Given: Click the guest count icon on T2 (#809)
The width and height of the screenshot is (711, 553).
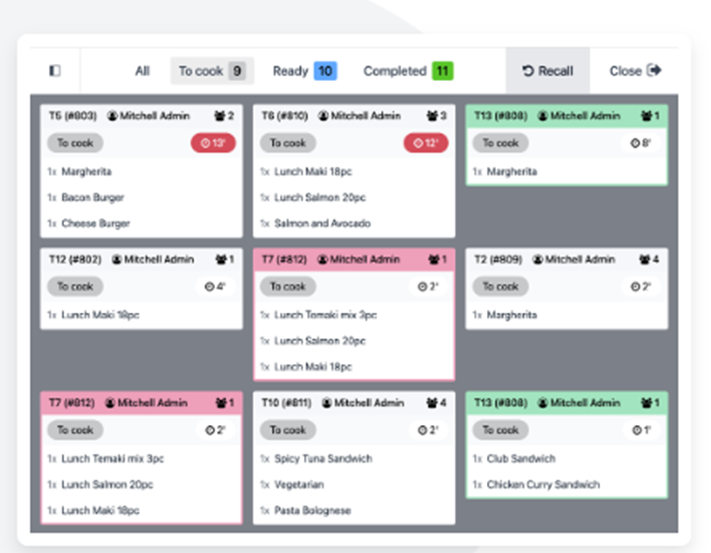Looking at the screenshot, I should 647,260.
